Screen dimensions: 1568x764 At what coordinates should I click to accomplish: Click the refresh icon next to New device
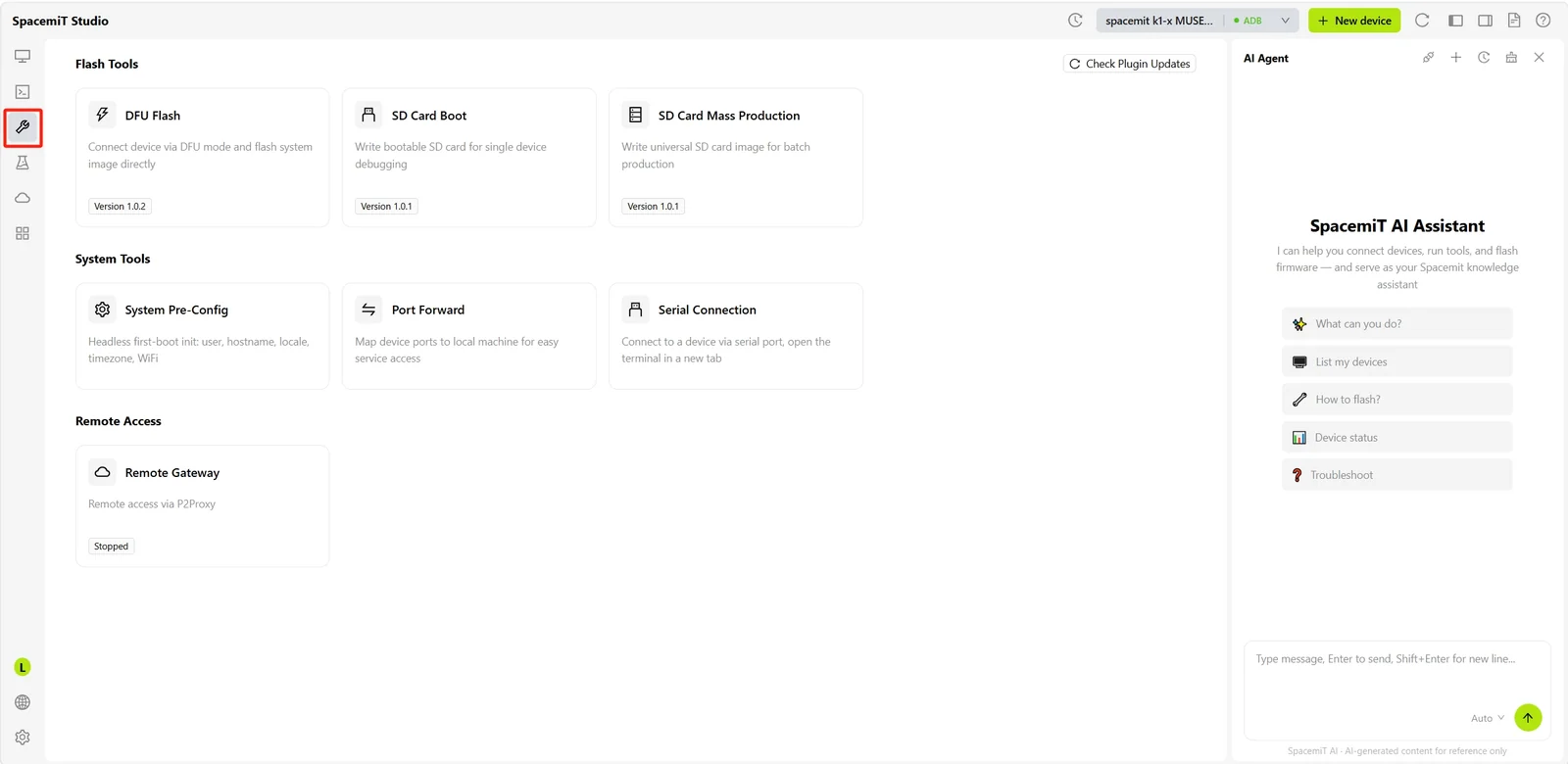1422,21
